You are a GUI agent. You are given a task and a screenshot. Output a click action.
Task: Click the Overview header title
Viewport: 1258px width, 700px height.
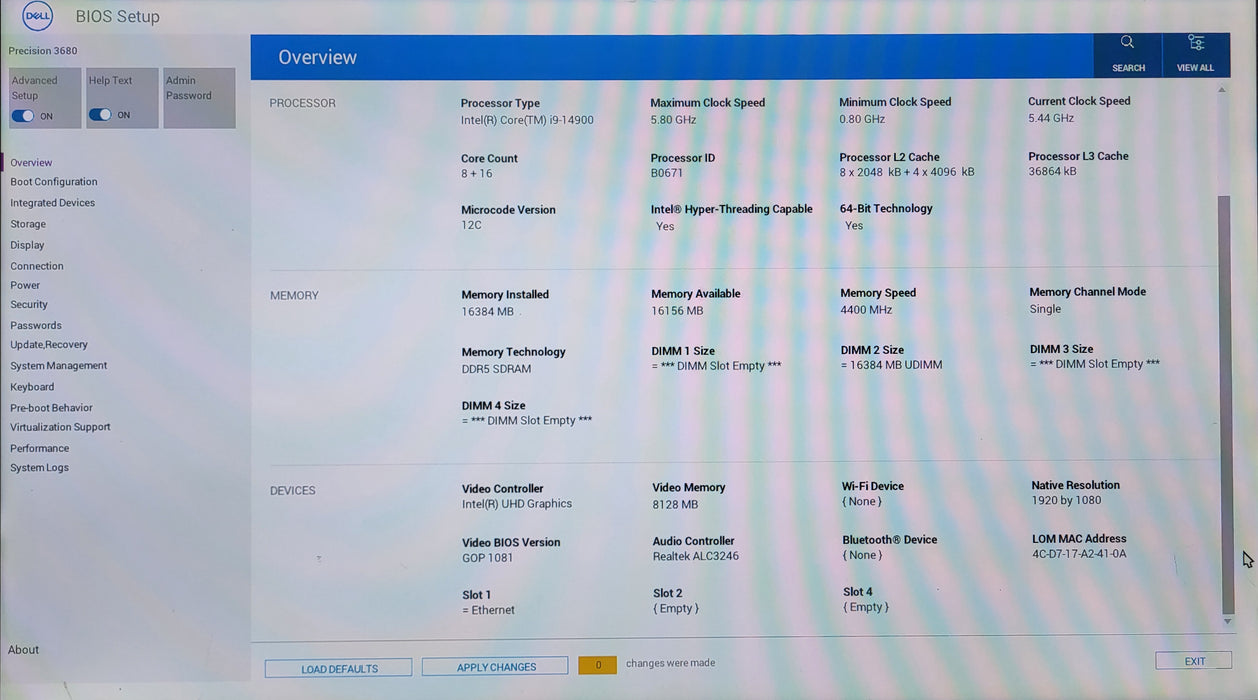click(317, 58)
